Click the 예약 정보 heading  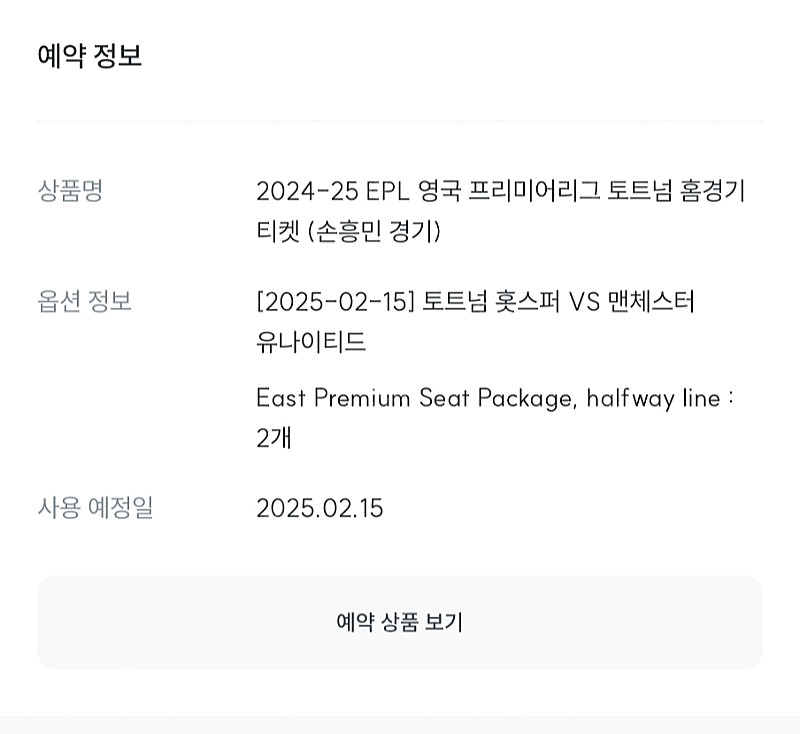[89, 56]
